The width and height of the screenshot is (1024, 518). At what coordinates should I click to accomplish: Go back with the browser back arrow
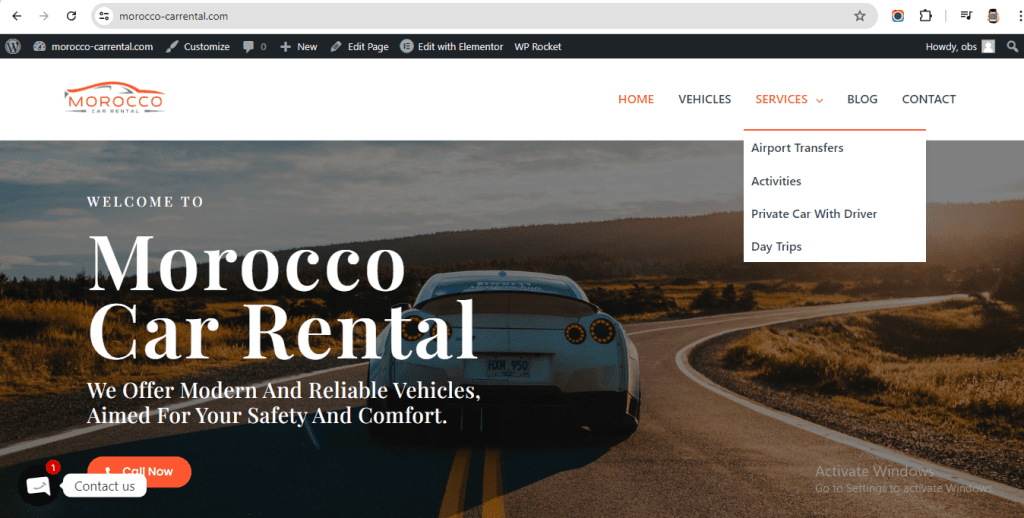click(17, 16)
